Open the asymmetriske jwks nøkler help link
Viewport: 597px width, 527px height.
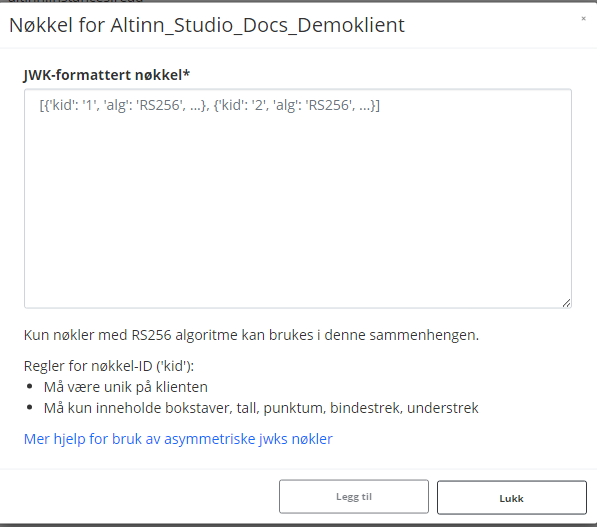pyautogui.click(x=178, y=439)
